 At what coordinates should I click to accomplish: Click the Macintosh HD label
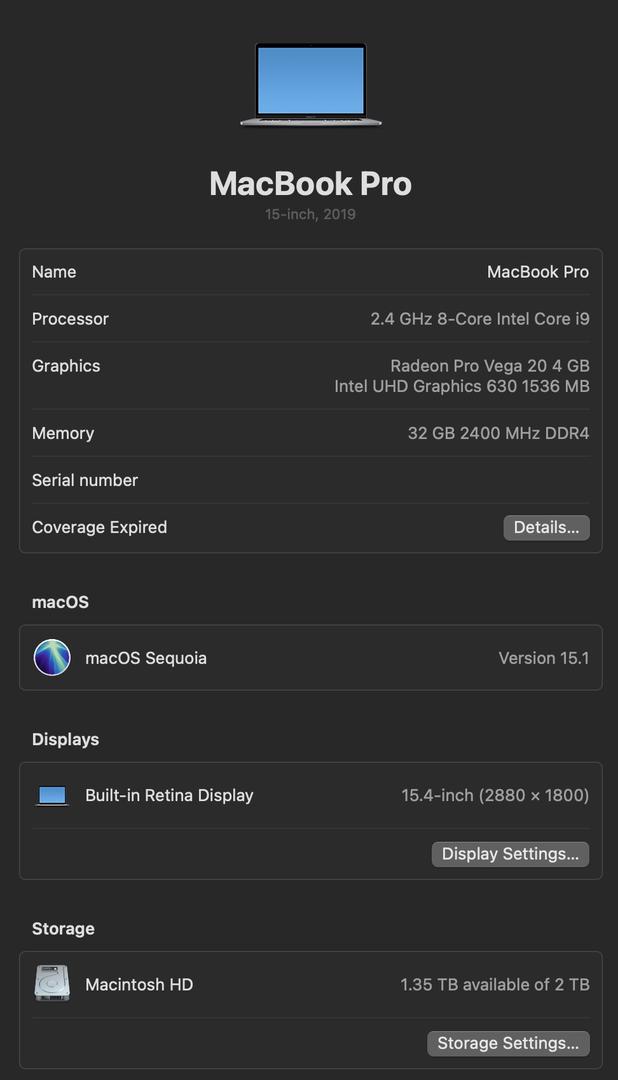coord(139,984)
